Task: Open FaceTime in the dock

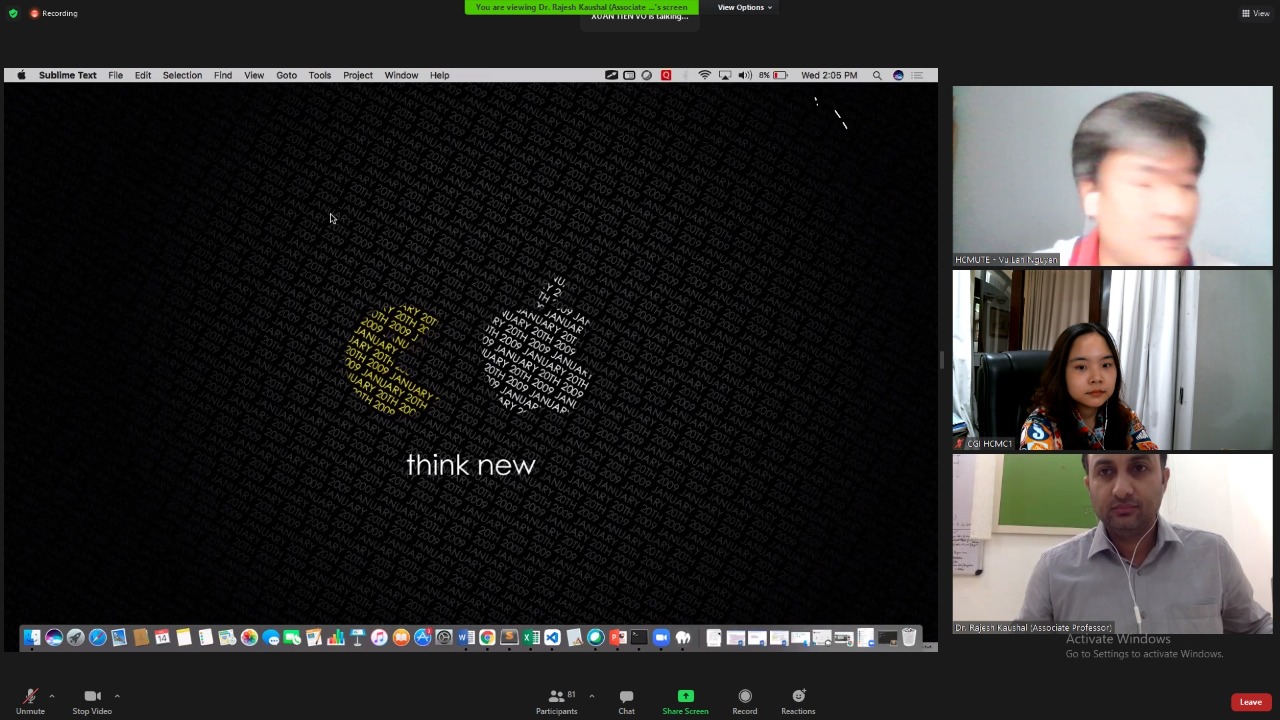Action: (x=292, y=638)
